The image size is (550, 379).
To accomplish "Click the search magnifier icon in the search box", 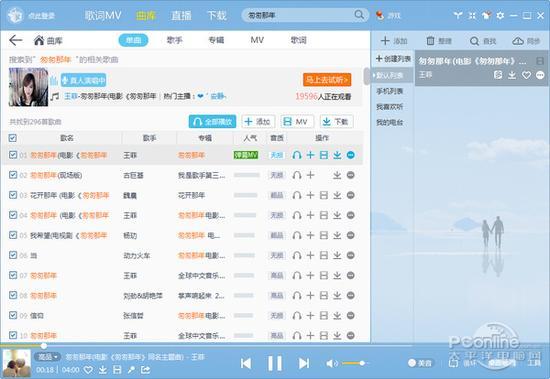I will (359, 15).
